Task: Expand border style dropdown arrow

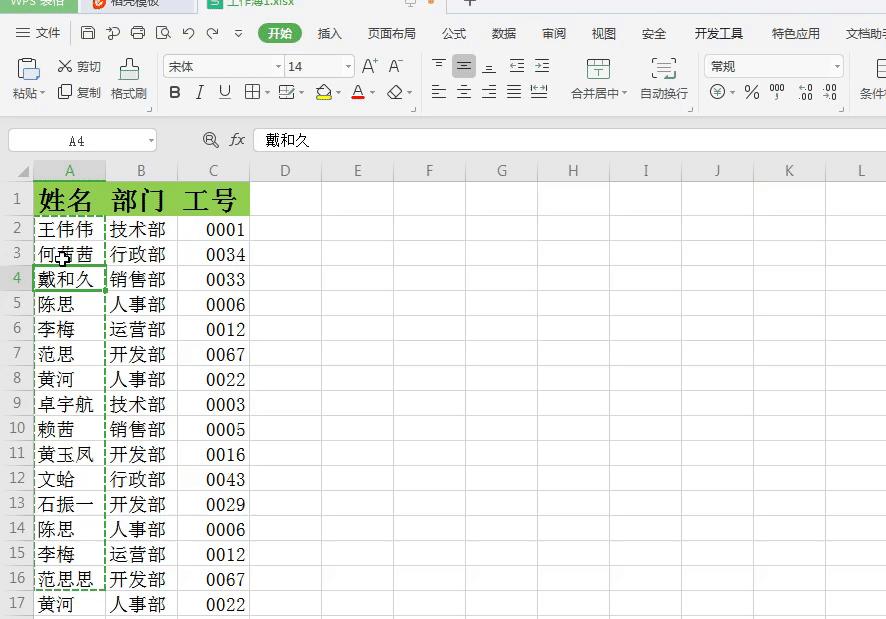Action: pos(267,92)
